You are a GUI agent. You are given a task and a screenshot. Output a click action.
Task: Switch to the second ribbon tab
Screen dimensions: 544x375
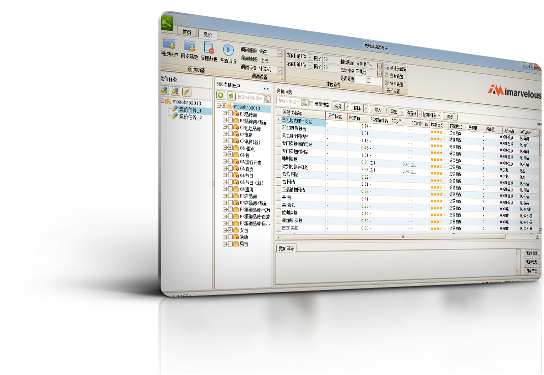(x=207, y=34)
